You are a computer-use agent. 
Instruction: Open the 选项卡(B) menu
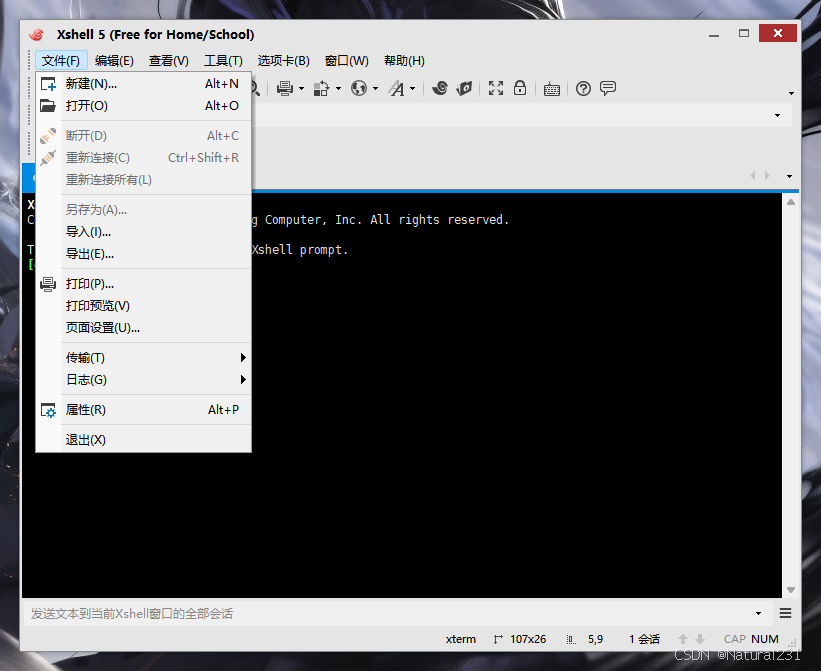click(284, 61)
